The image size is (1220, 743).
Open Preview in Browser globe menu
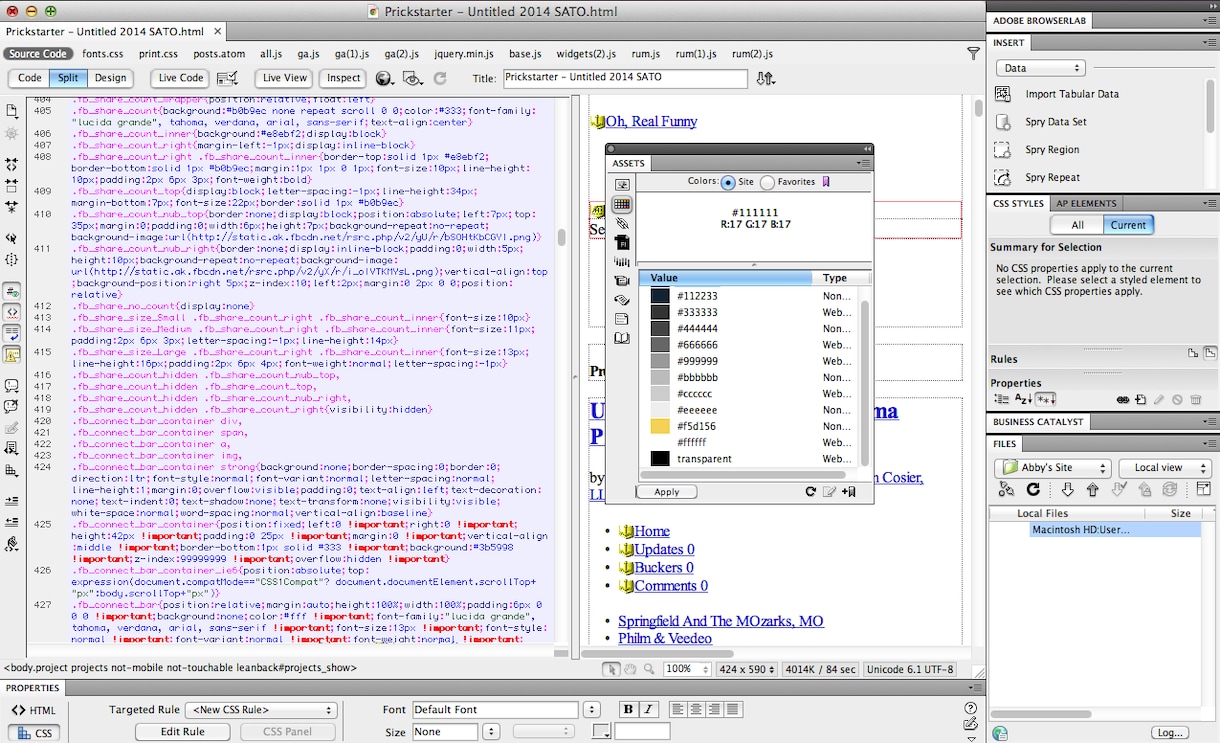coord(384,78)
